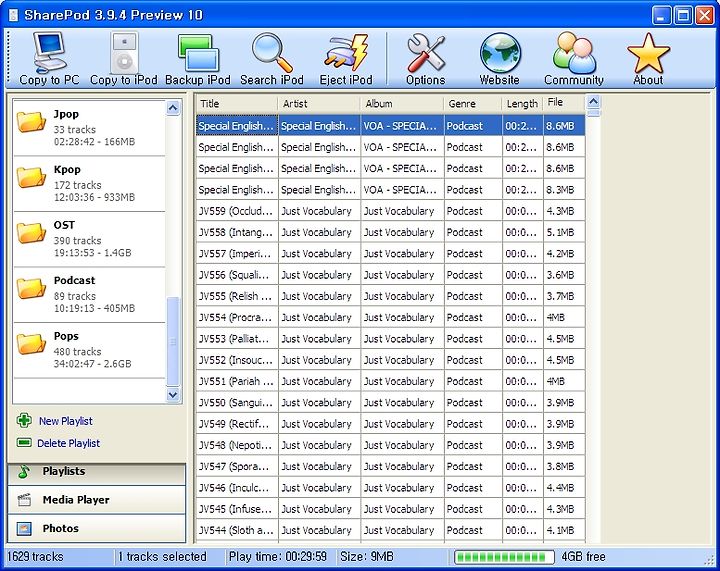720x571 pixels.
Task: Sort tracks by the Genre column header
Action: [473, 104]
